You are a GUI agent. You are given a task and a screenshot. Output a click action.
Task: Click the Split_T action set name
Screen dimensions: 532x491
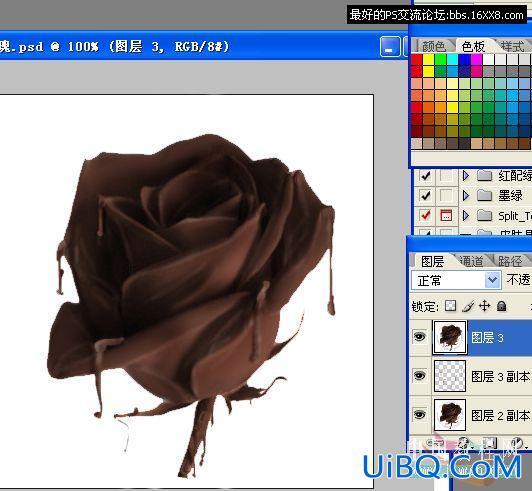pyautogui.click(x=515, y=216)
